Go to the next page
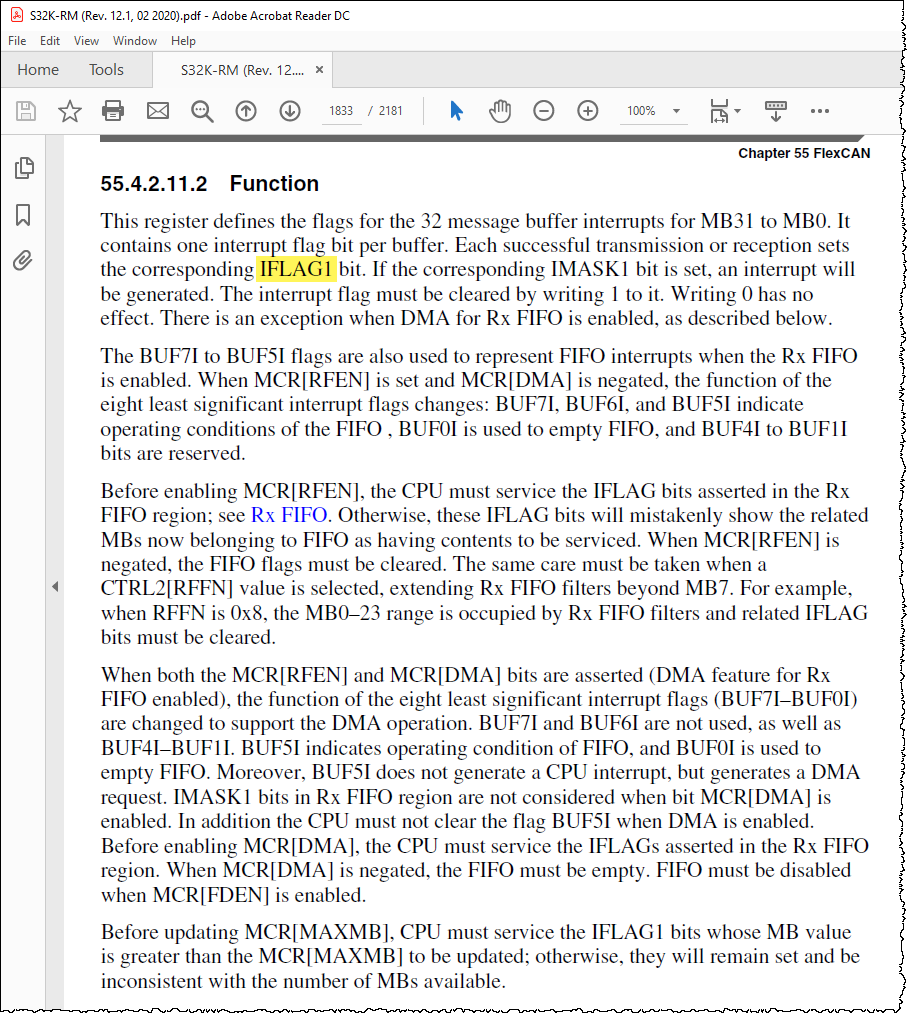Image resolution: width=907 pixels, height=1014 pixels. coord(289,111)
